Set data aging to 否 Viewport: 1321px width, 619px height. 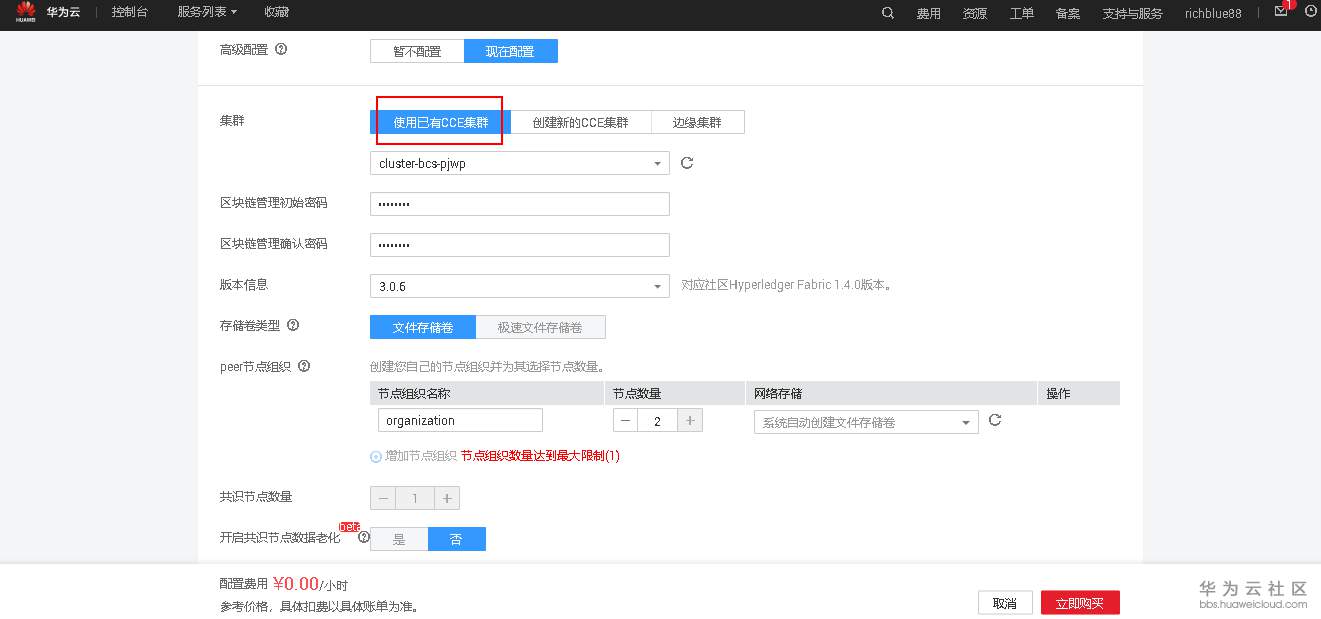tap(456, 539)
